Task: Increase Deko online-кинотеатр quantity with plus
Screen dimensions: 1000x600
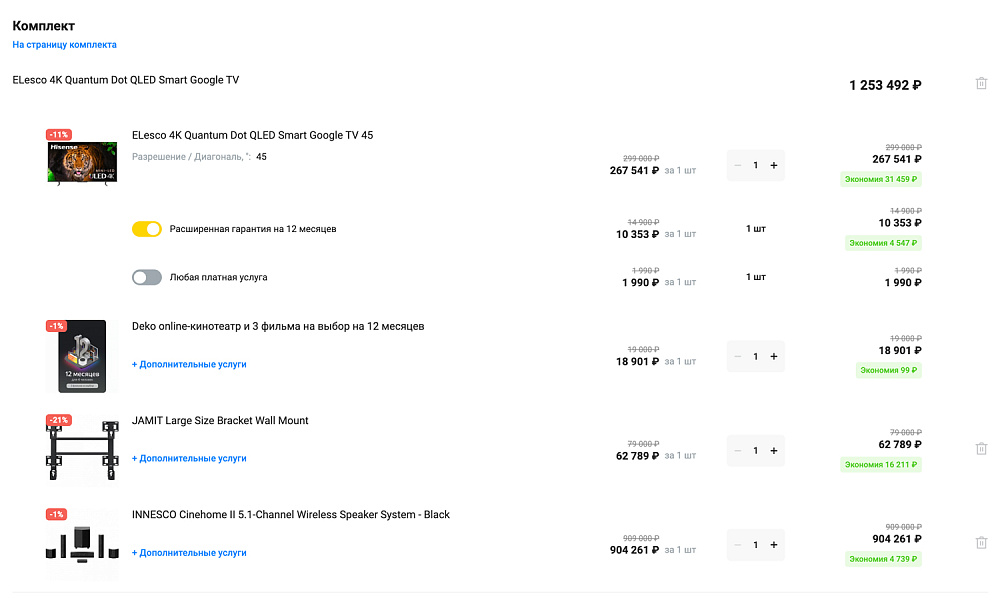Action: coord(774,357)
